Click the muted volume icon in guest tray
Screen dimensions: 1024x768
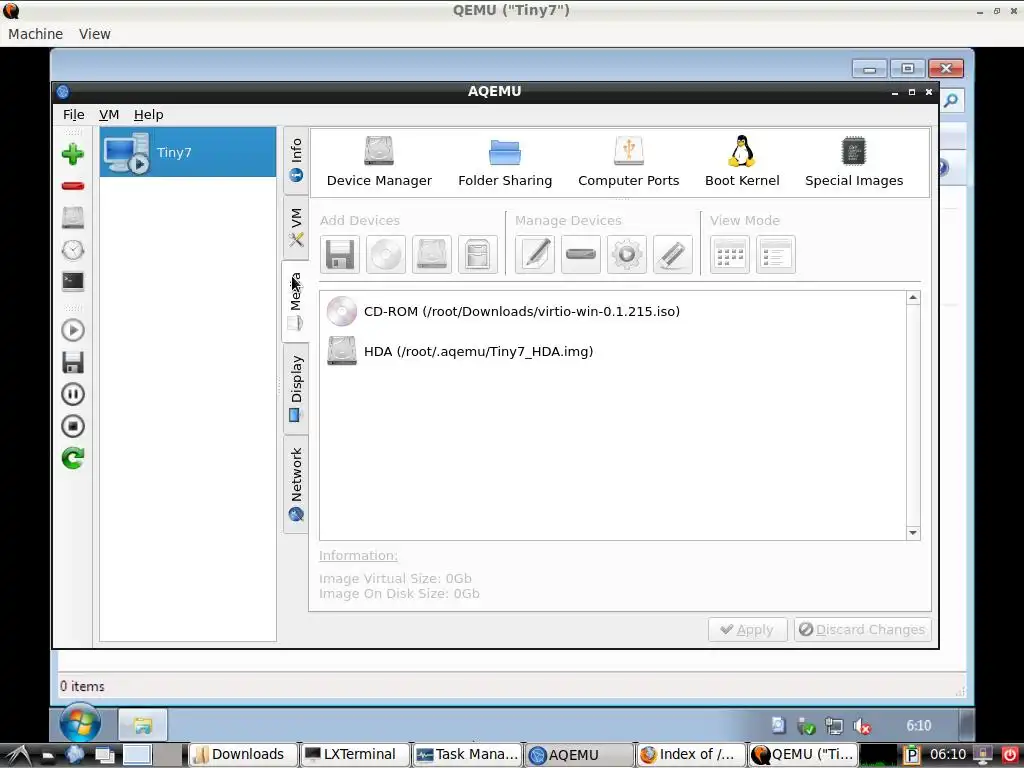[x=862, y=726]
